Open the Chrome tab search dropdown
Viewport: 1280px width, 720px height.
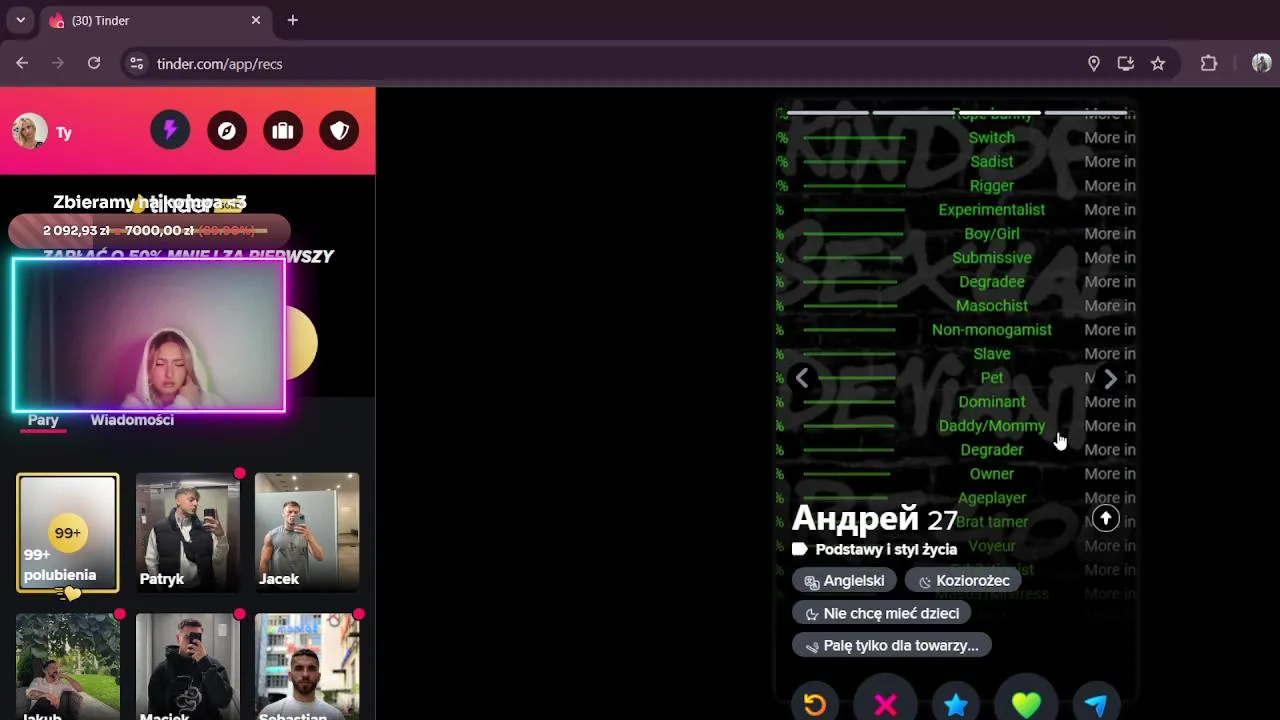20,20
